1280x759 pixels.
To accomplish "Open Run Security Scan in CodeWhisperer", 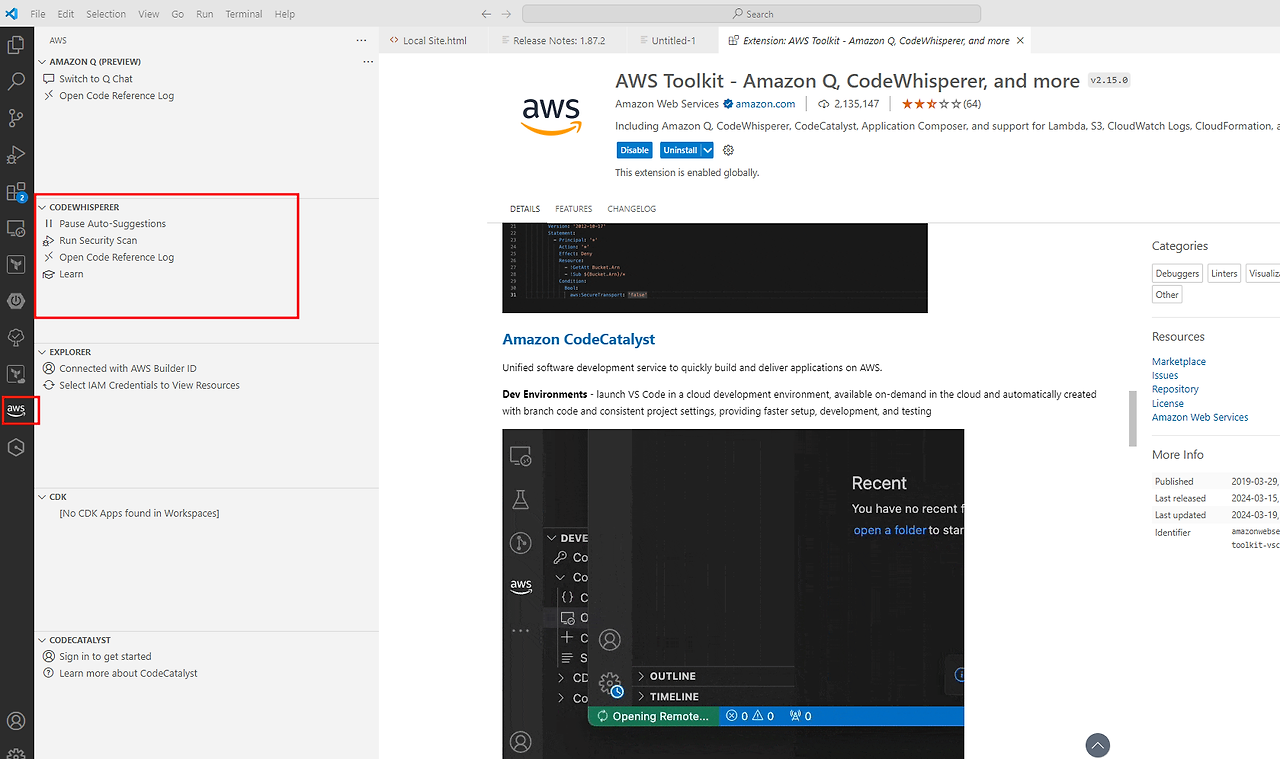I will (98, 241).
